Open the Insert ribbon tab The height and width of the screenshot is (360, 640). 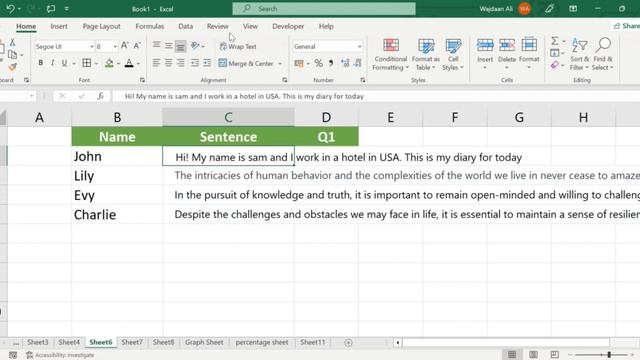coord(59,26)
